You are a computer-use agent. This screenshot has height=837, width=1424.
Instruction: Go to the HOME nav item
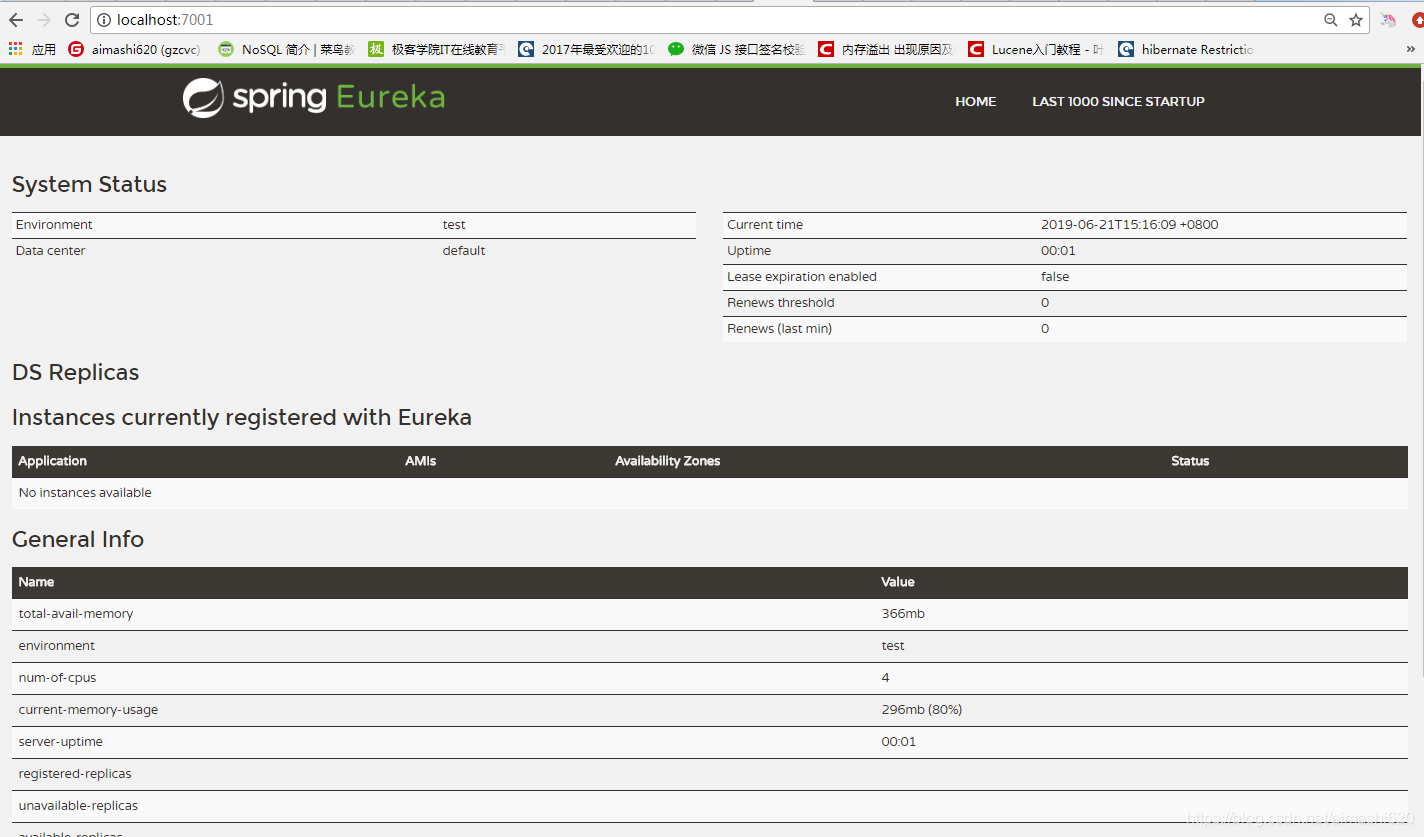(x=975, y=101)
